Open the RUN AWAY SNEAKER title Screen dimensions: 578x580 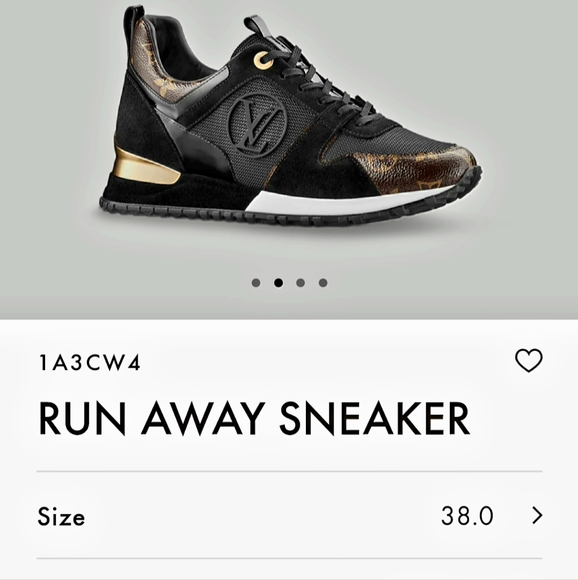pos(254,419)
